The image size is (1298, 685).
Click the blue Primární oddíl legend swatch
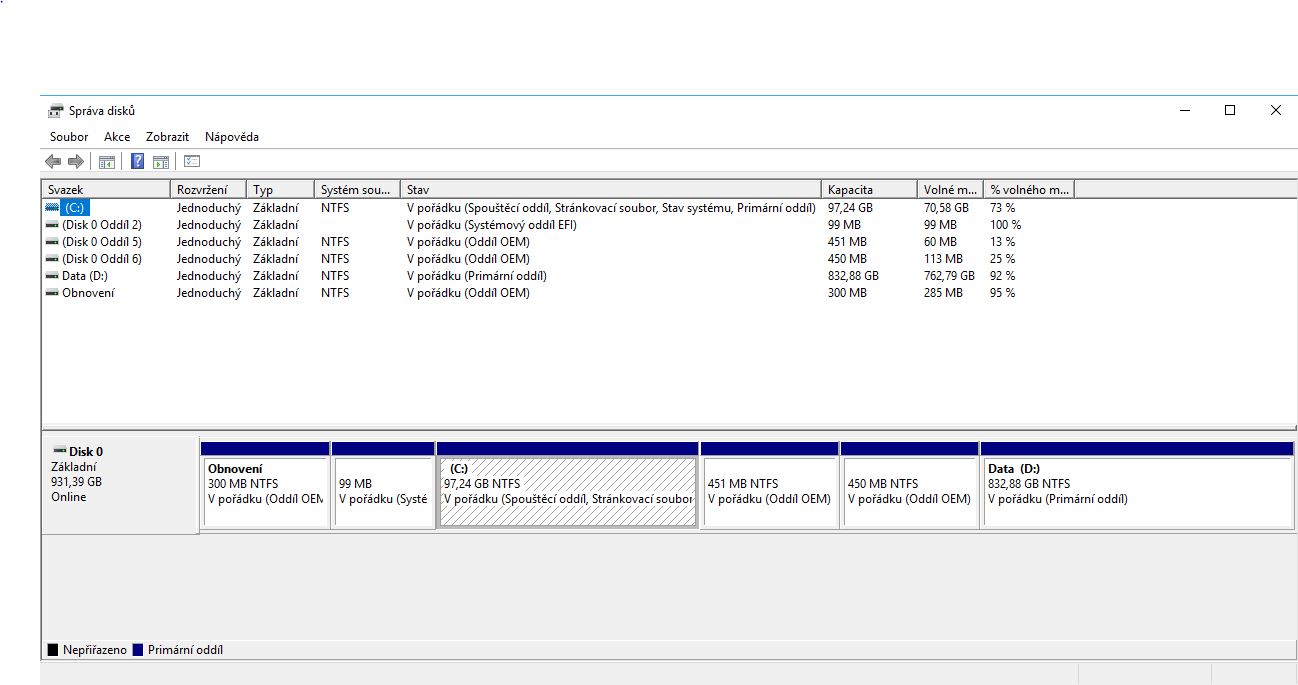click(x=138, y=650)
